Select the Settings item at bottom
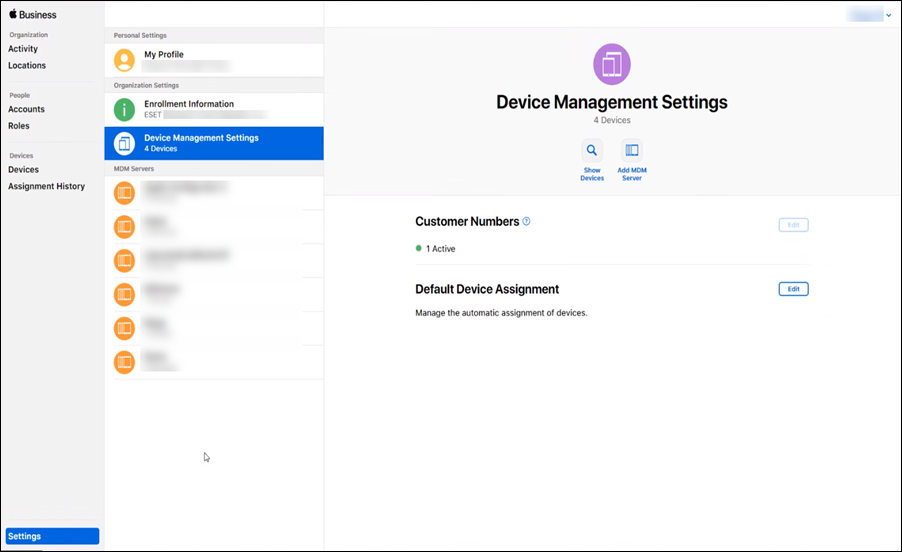 (52, 536)
